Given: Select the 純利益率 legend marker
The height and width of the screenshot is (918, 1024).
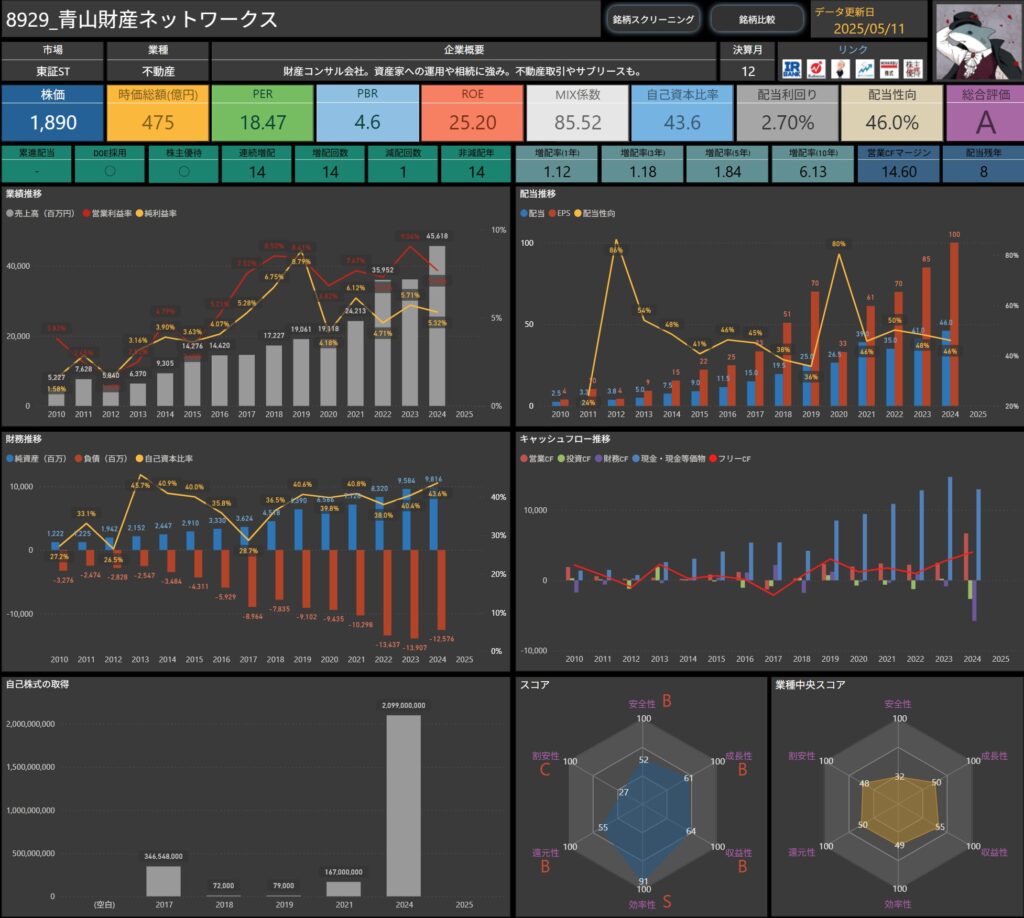Looking at the screenshot, I should pyautogui.click(x=139, y=214).
